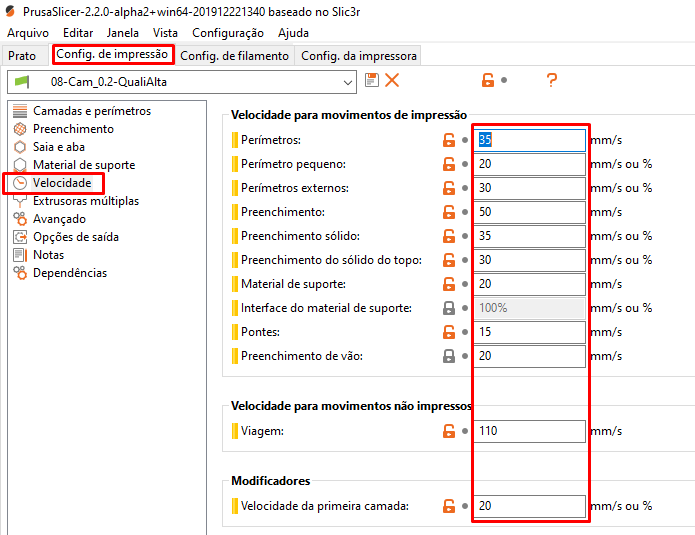
Task: Click the gray lock icon for Interface do material de suporte
Action: tap(449, 308)
